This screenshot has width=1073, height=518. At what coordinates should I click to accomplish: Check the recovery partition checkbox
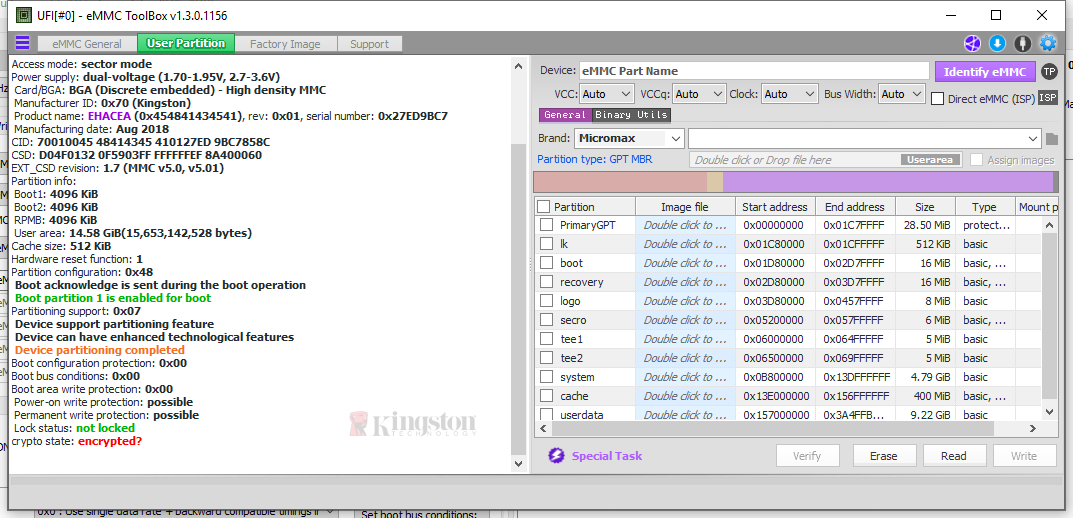[546, 282]
